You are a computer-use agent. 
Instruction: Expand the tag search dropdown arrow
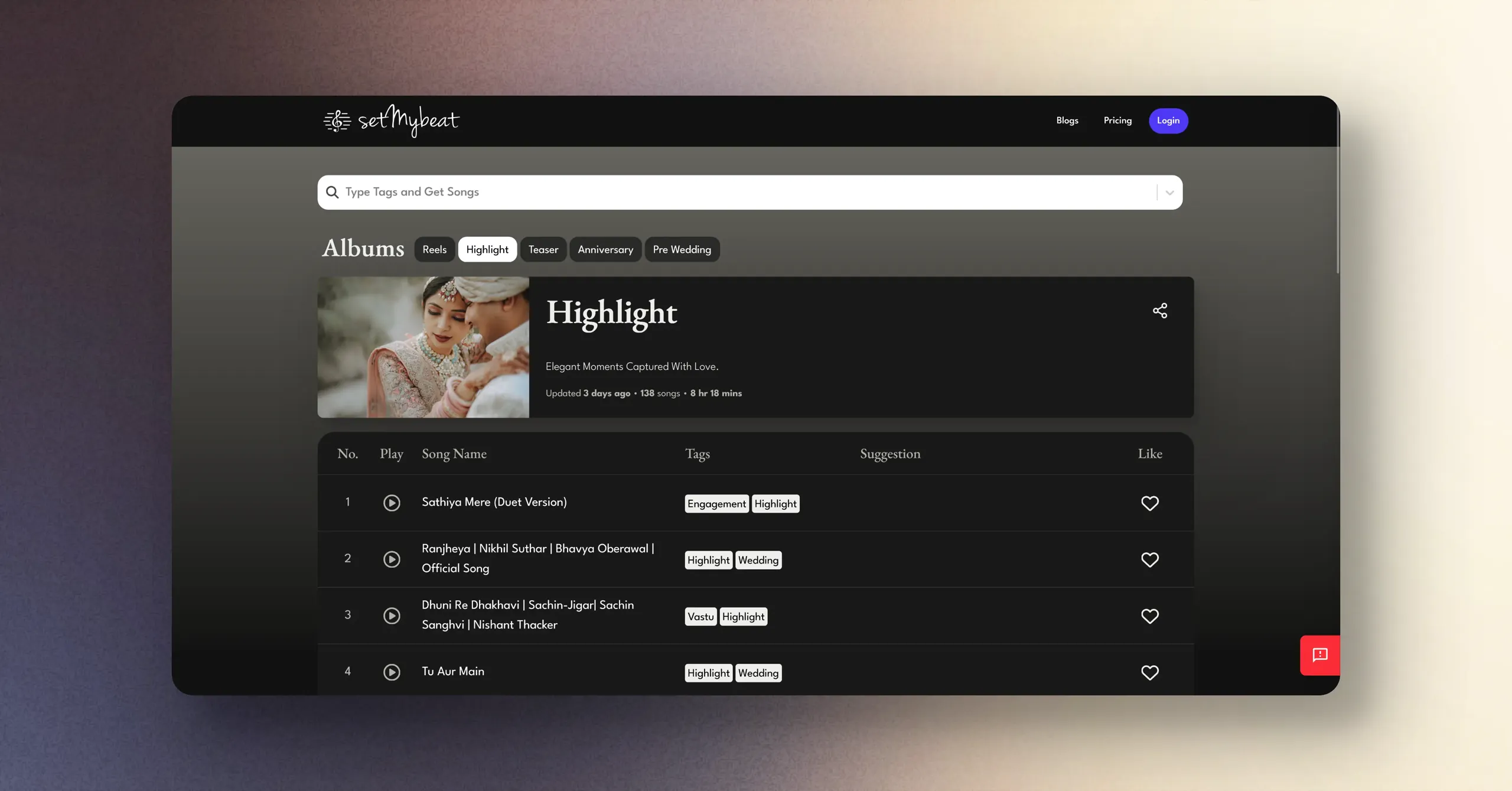click(x=1169, y=193)
